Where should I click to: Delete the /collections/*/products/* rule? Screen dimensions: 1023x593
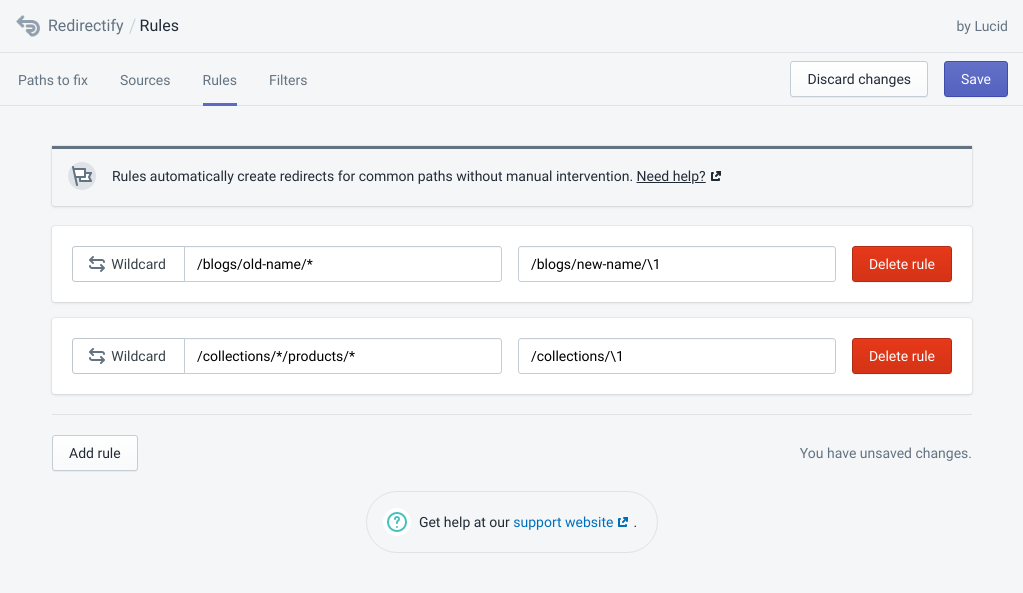902,356
